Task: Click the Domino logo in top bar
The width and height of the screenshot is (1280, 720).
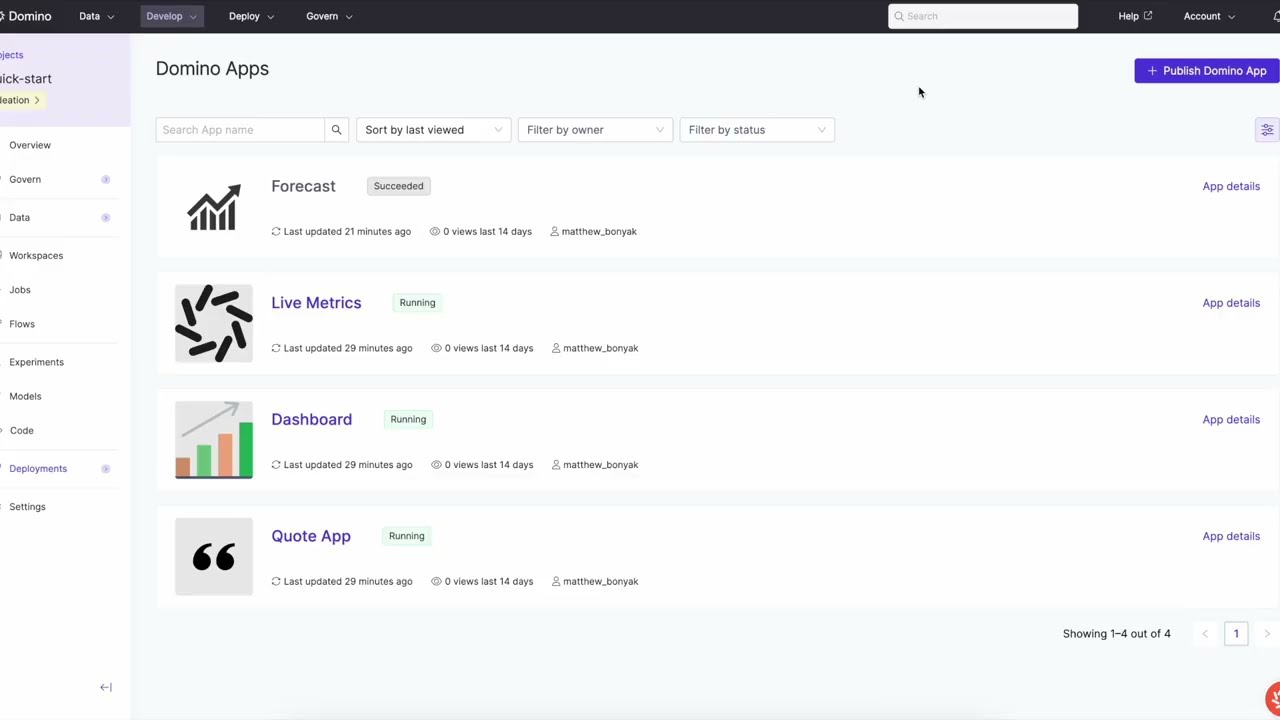Action: coord(27,16)
